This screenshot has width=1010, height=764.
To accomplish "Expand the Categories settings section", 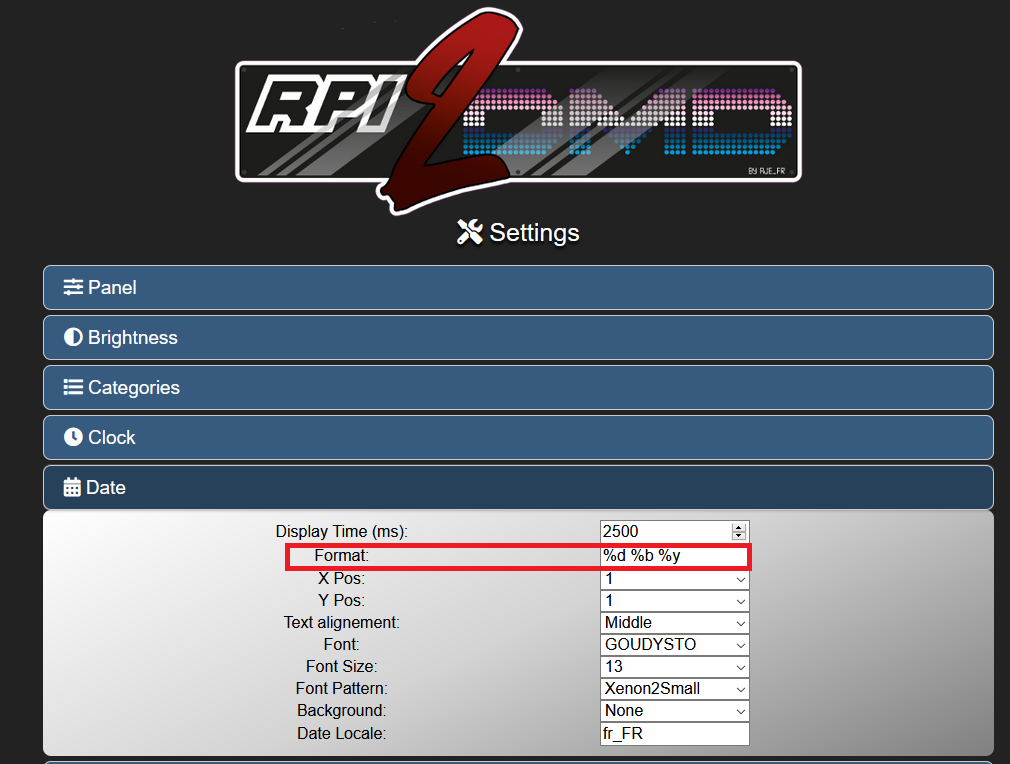I will (x=518, y=387).
